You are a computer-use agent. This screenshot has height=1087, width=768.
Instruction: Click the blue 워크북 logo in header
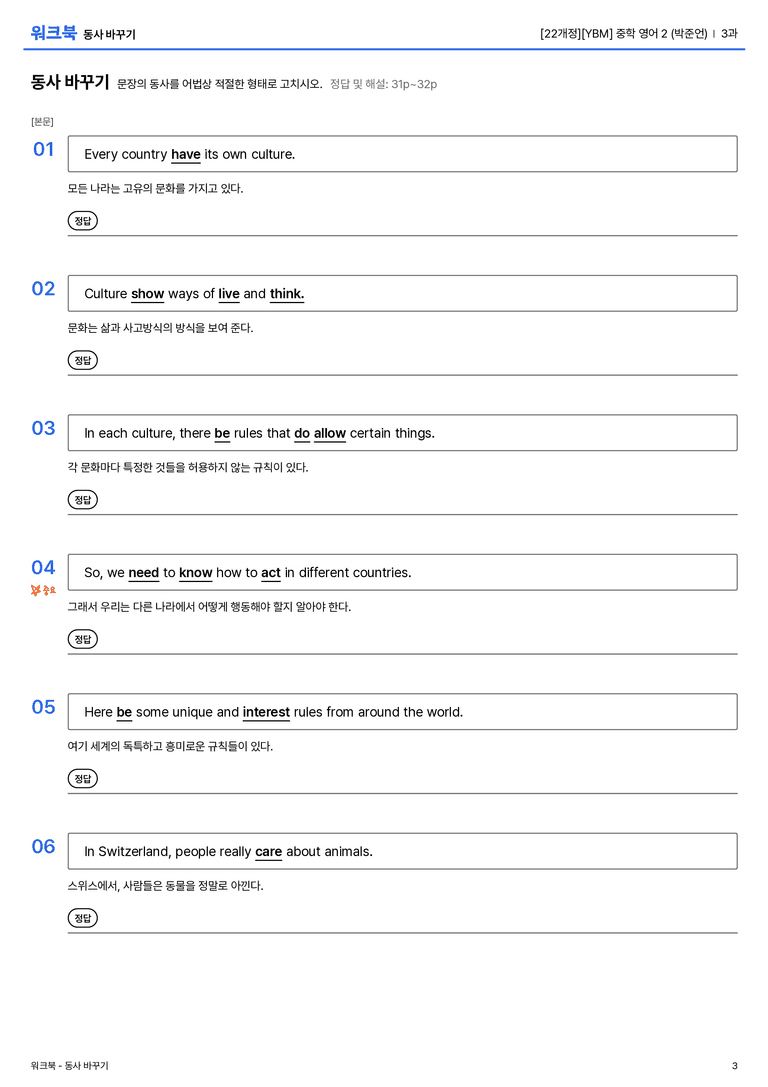[53, 33]
